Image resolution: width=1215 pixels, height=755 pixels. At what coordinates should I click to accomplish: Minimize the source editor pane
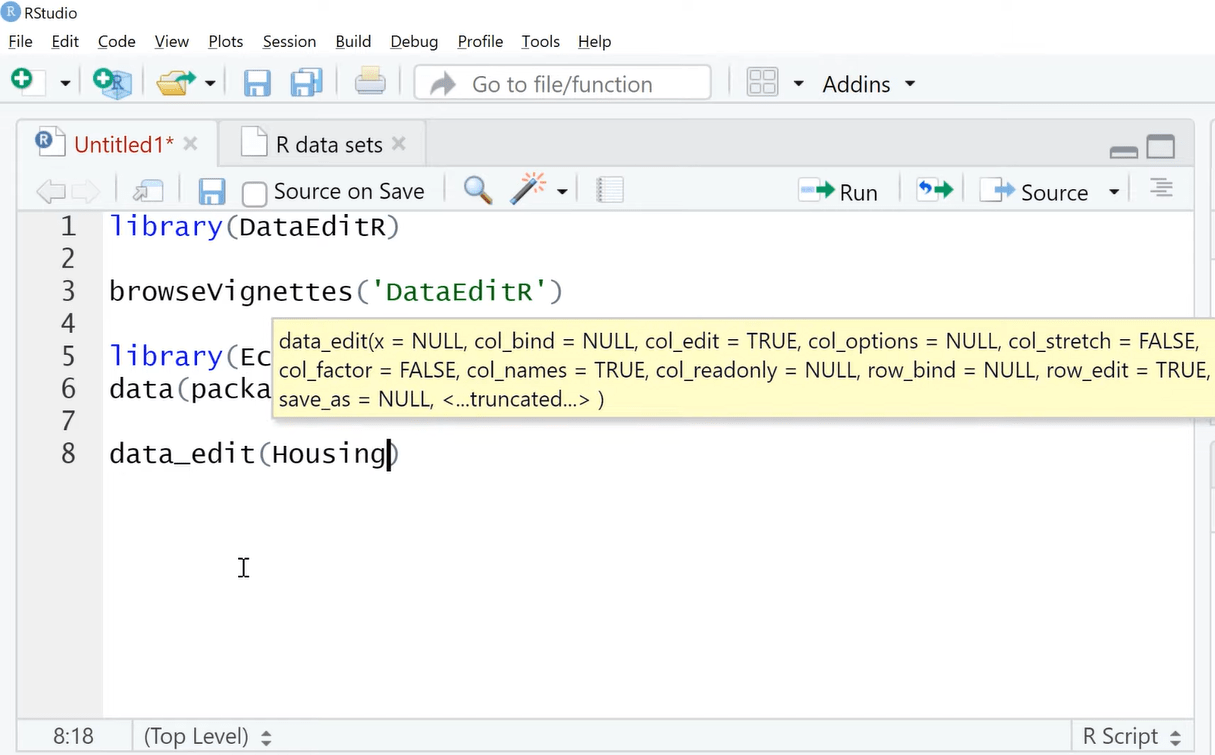1124,150
